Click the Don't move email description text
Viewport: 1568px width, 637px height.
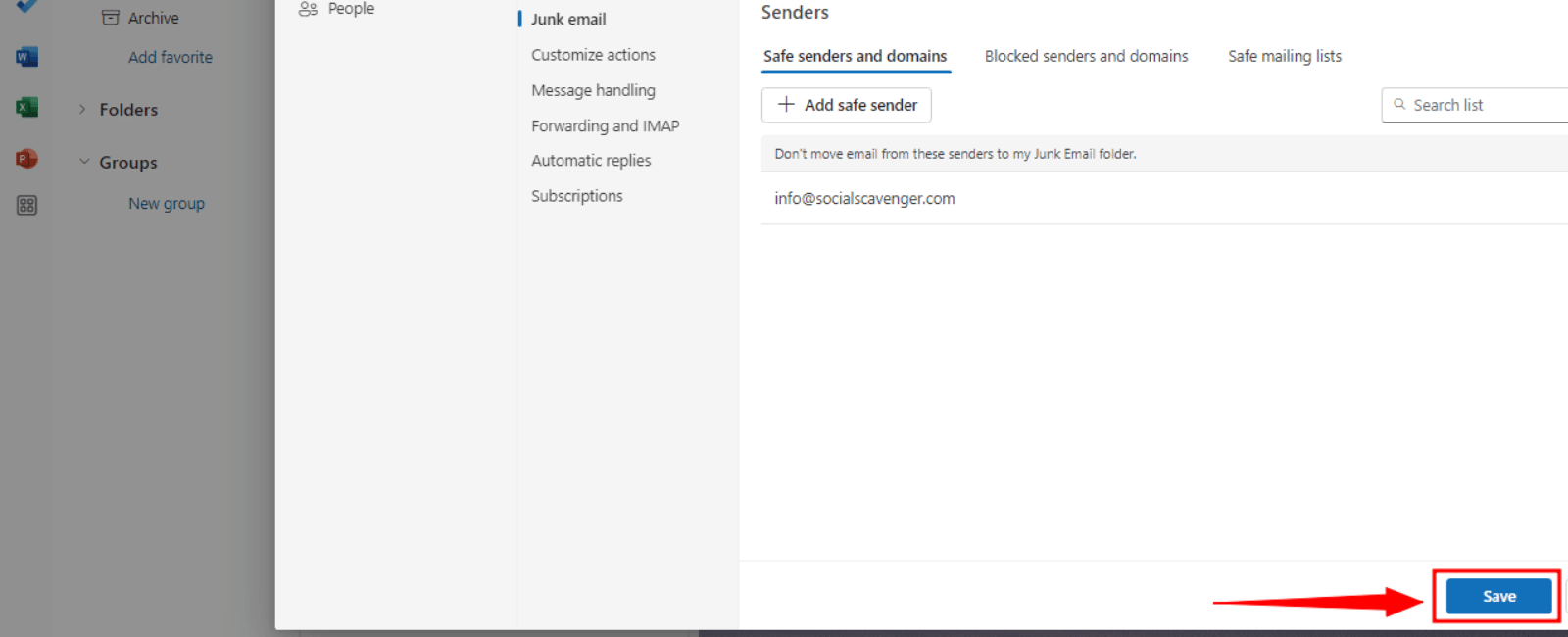point(955,154)
